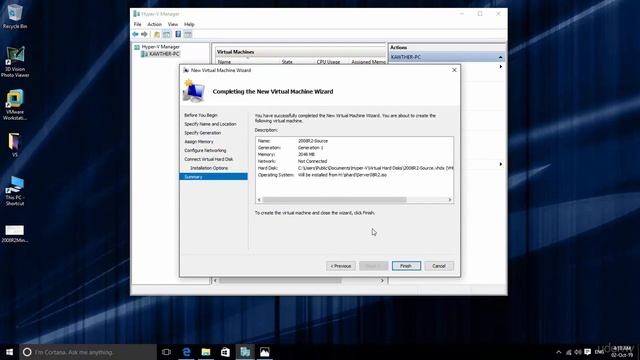Open the Recycle Bin desktop icon
This screenshot has height=360, width=640.
coord(15,16)
